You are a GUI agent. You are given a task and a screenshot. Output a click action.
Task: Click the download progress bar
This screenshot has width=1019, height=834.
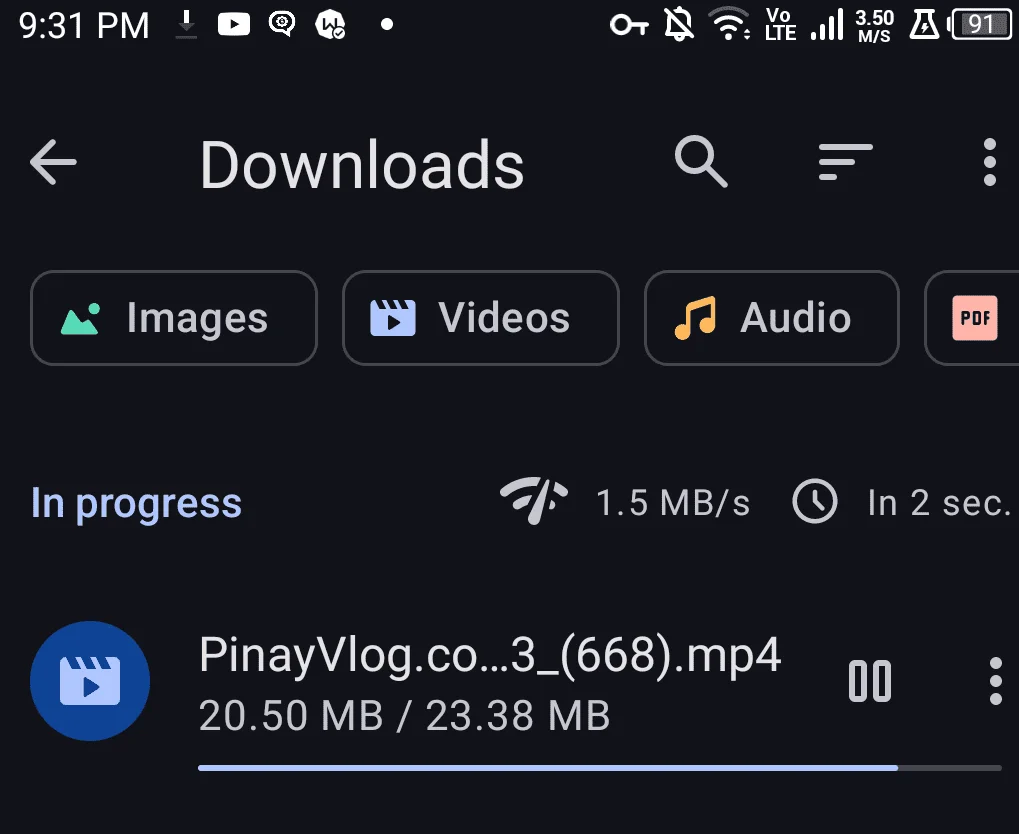coord(599,768)
